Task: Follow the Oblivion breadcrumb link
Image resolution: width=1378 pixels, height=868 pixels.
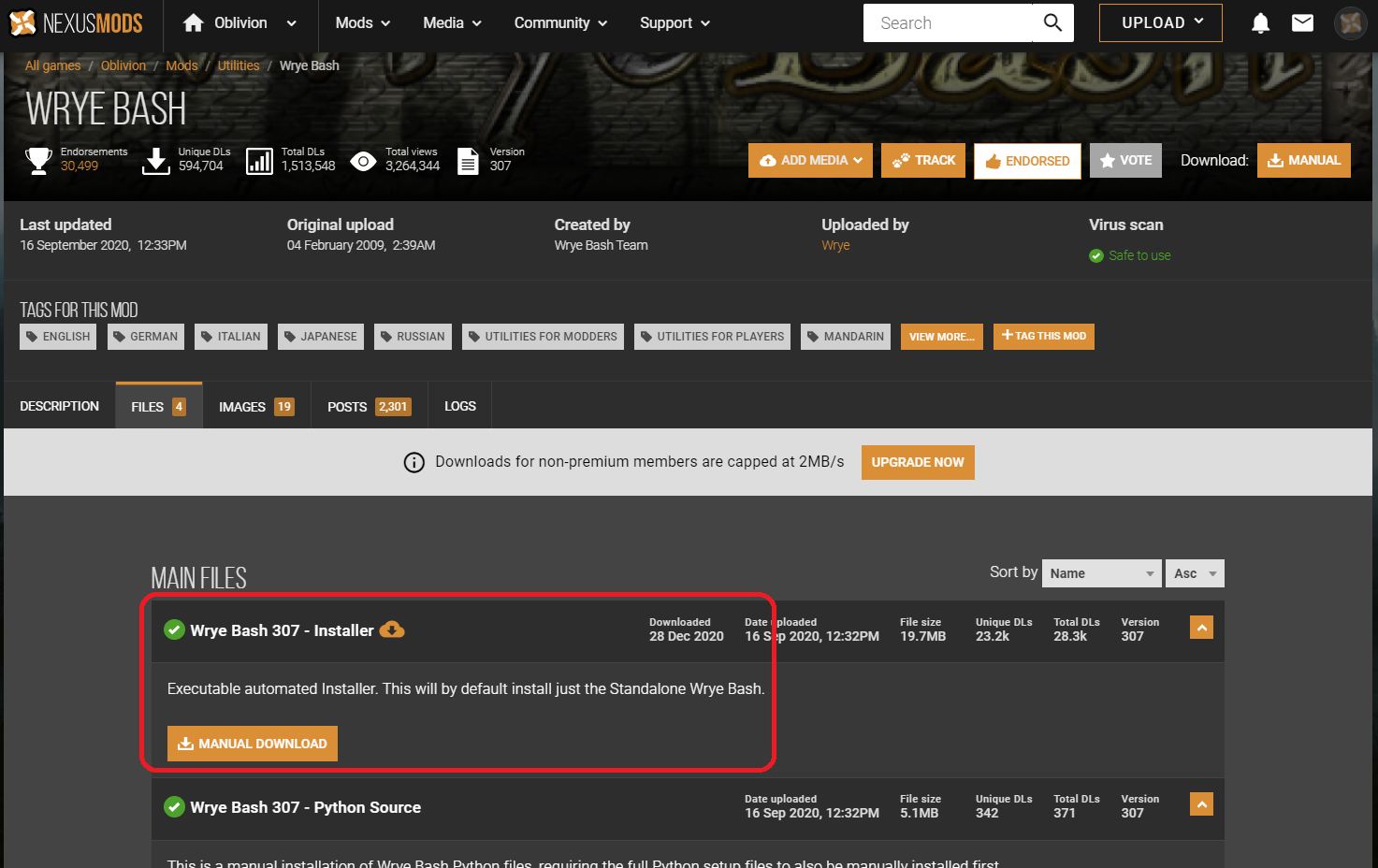Action: 123,65
